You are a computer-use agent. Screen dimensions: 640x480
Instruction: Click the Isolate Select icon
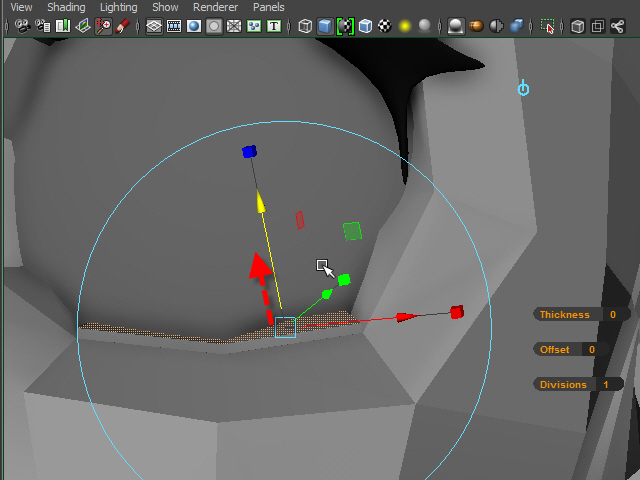point(547,27)
